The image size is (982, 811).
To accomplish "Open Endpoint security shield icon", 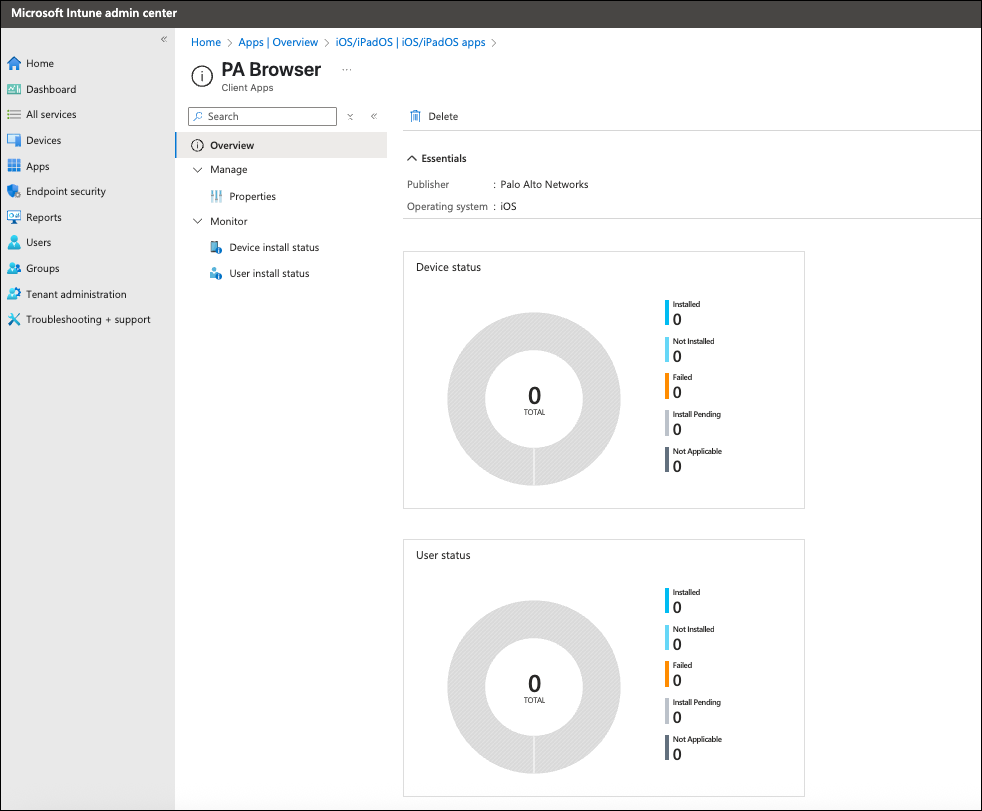I will (14, 191).
